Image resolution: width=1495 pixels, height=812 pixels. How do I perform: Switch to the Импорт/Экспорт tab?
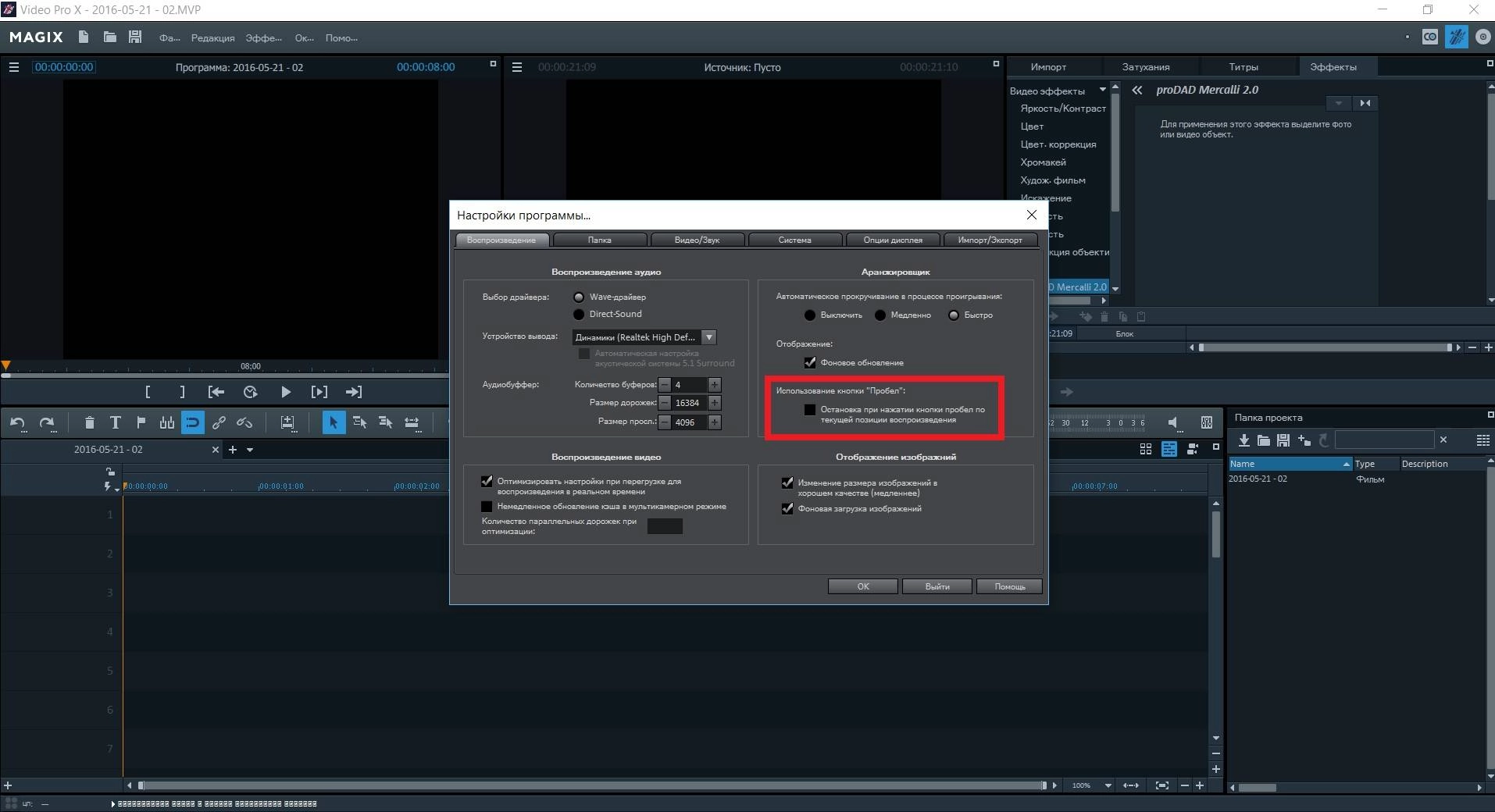[990, 240]
